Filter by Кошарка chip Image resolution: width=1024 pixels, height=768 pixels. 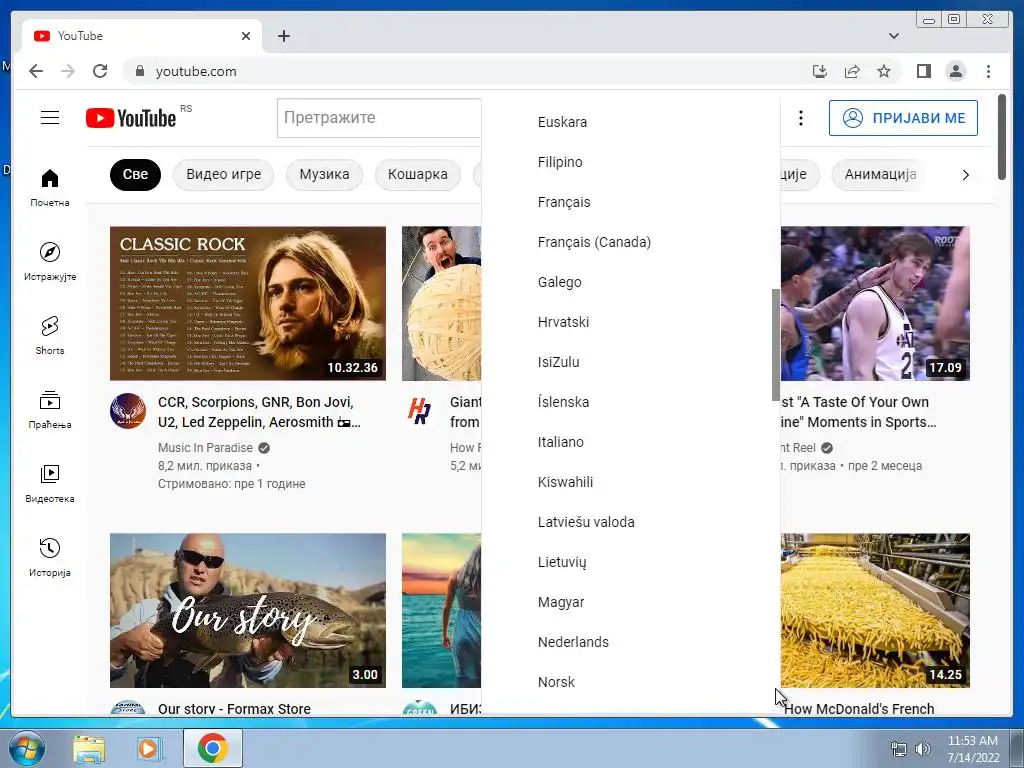click(418, 174)
